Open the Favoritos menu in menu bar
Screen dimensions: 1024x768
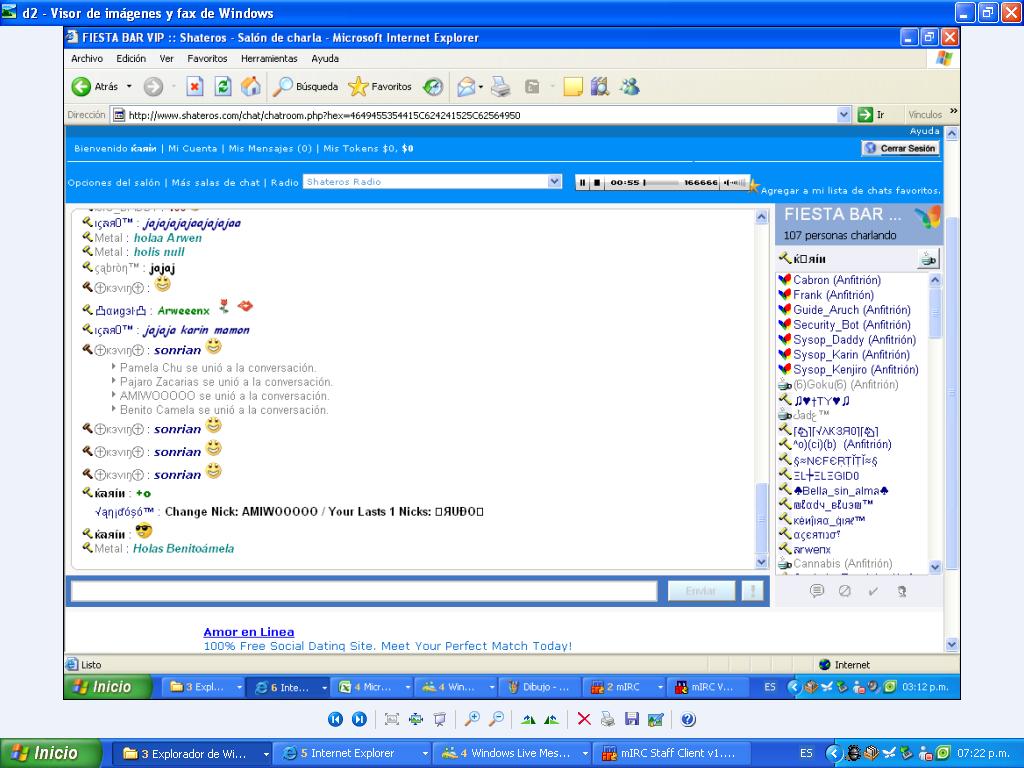click(x=207, y=59)
